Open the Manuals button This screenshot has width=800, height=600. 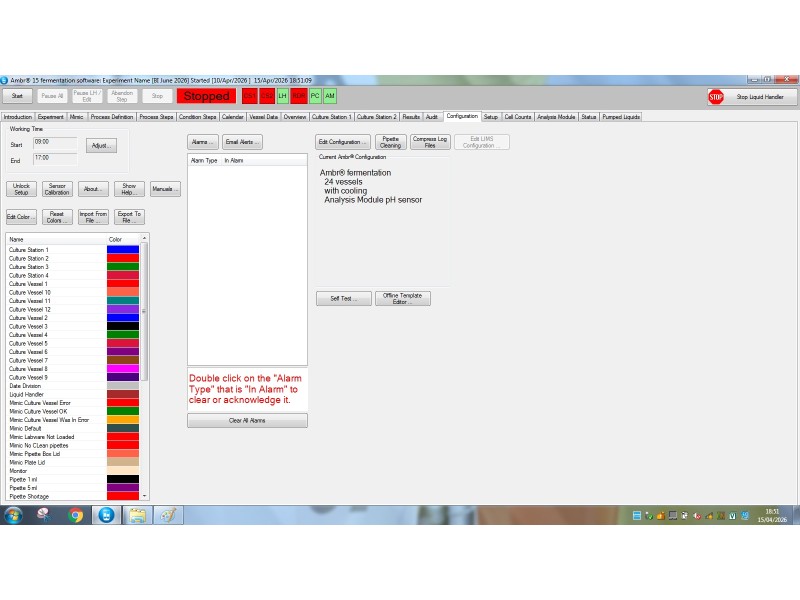point(165,189)
